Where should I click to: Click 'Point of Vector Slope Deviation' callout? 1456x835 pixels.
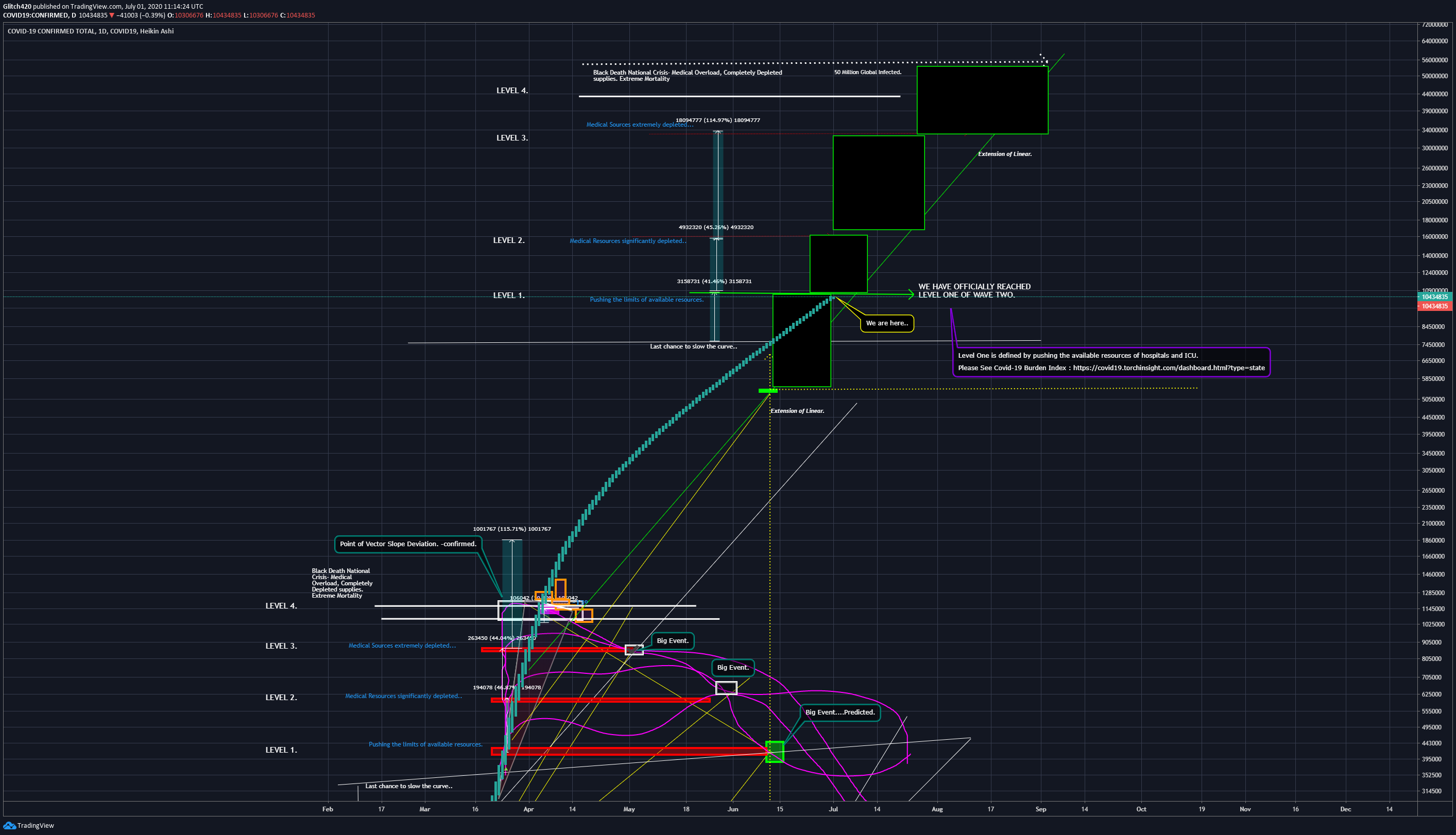pyautogui.click(x=408, y=544)
